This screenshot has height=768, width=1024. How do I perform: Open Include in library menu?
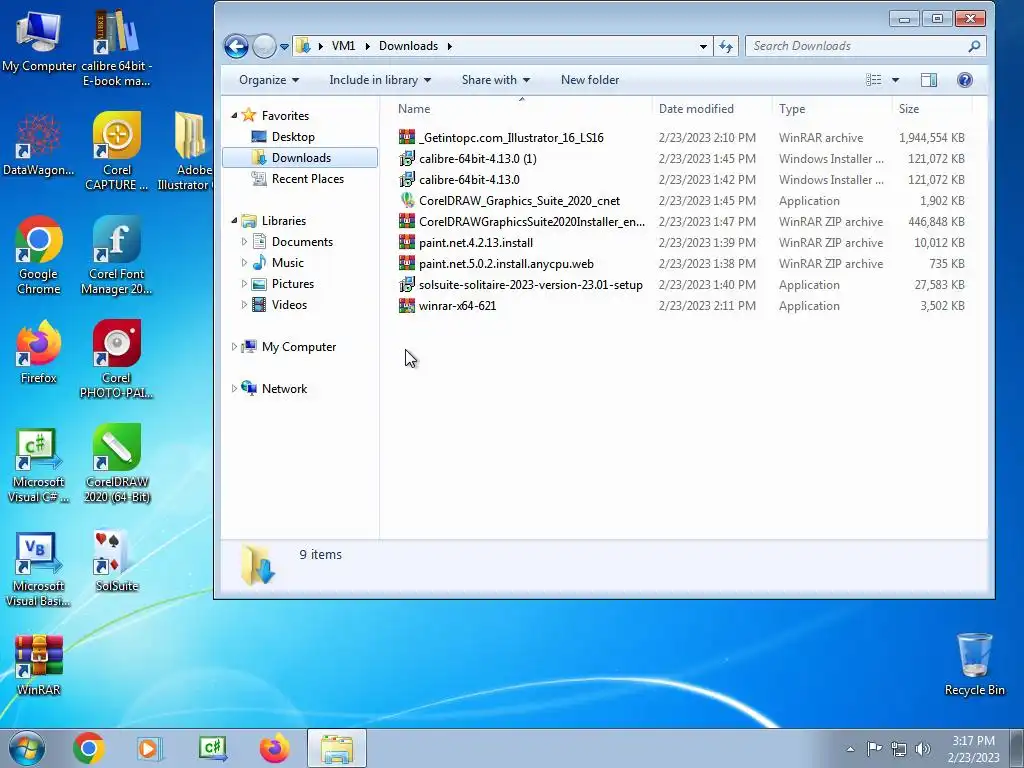click(379, 80)
